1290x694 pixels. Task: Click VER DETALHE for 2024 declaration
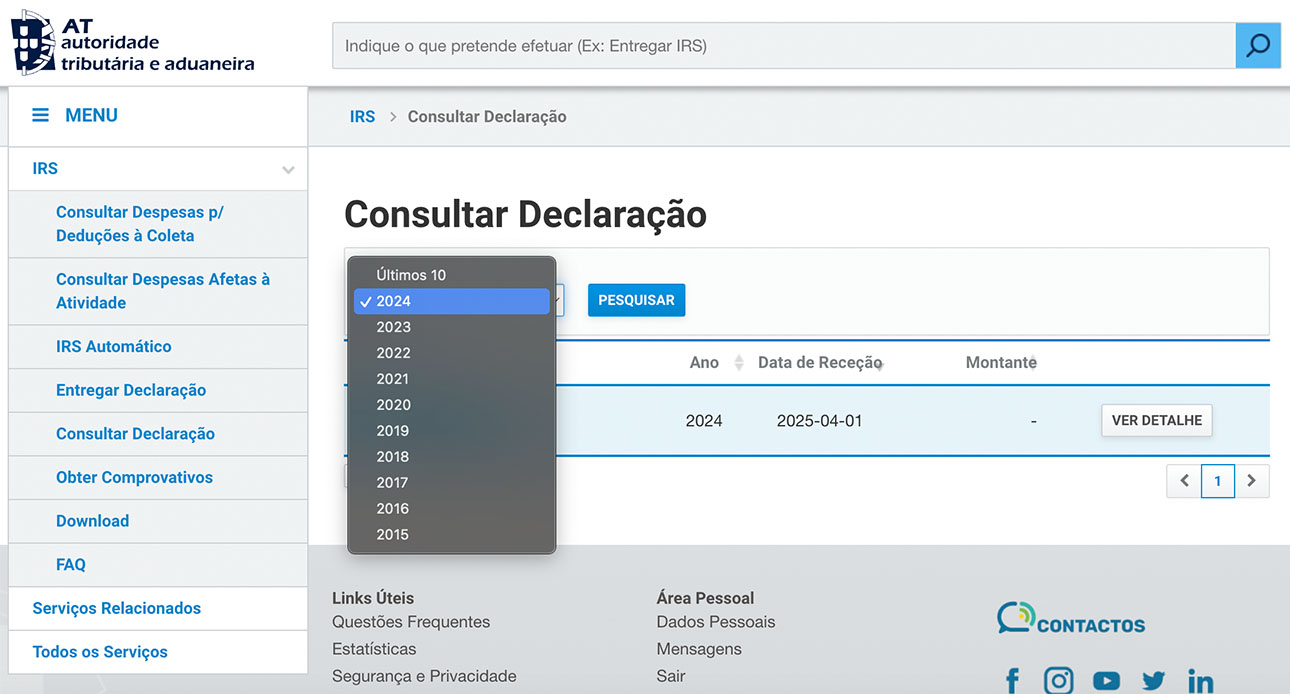point(1156,421)
